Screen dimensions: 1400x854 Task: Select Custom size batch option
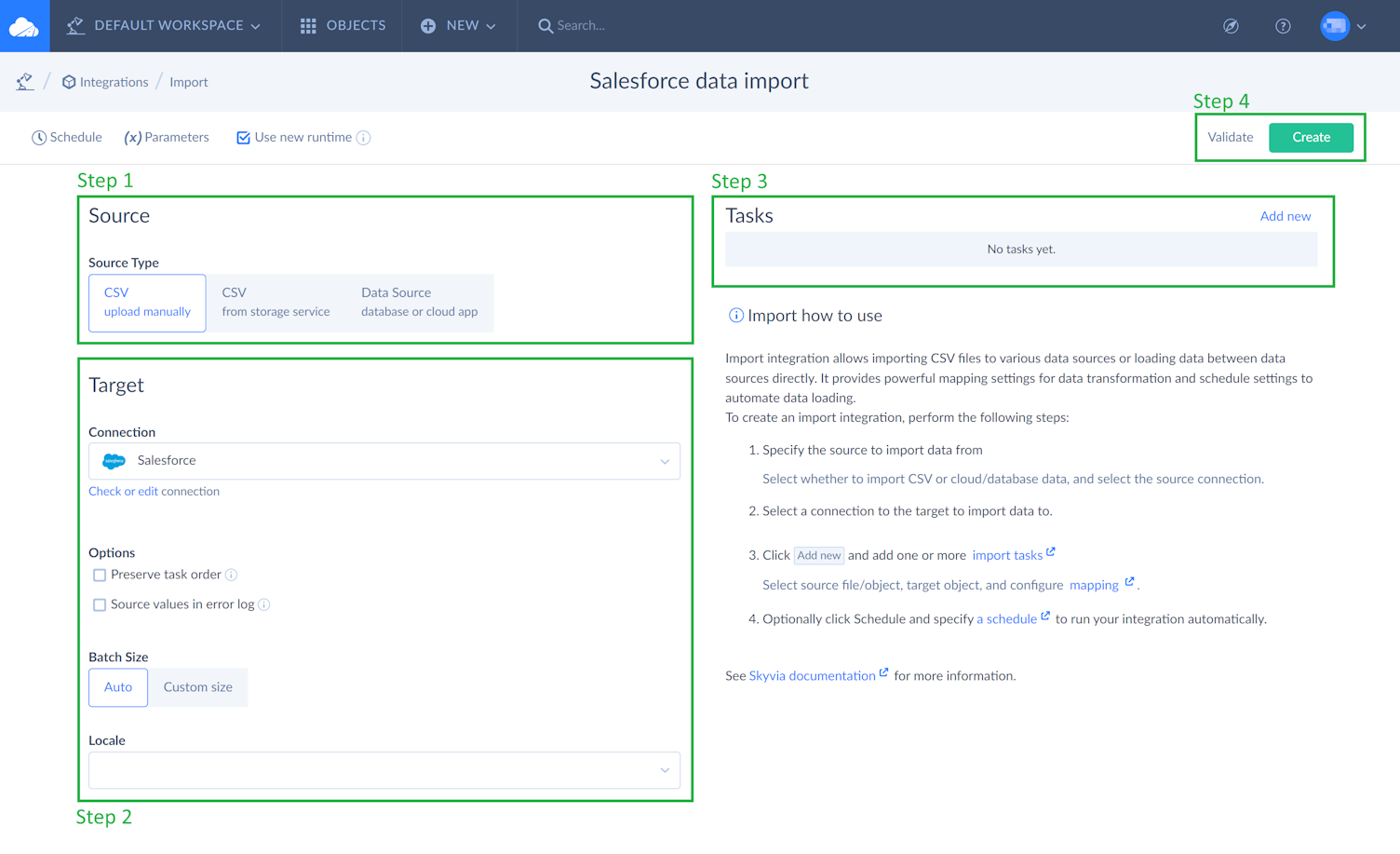(x=198, y=687)
